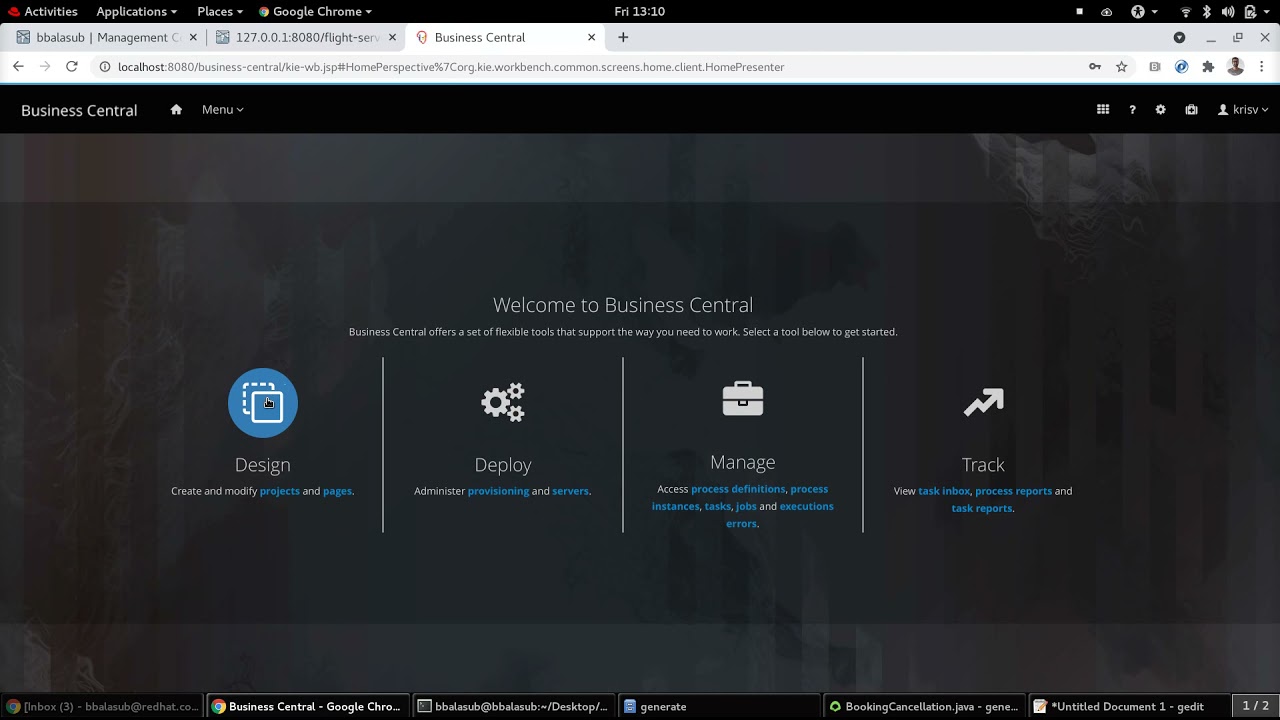Switch to BookingCancellation.java taskbar window
The width and height of the screenshot is (1280, 720).
point(923,706)
